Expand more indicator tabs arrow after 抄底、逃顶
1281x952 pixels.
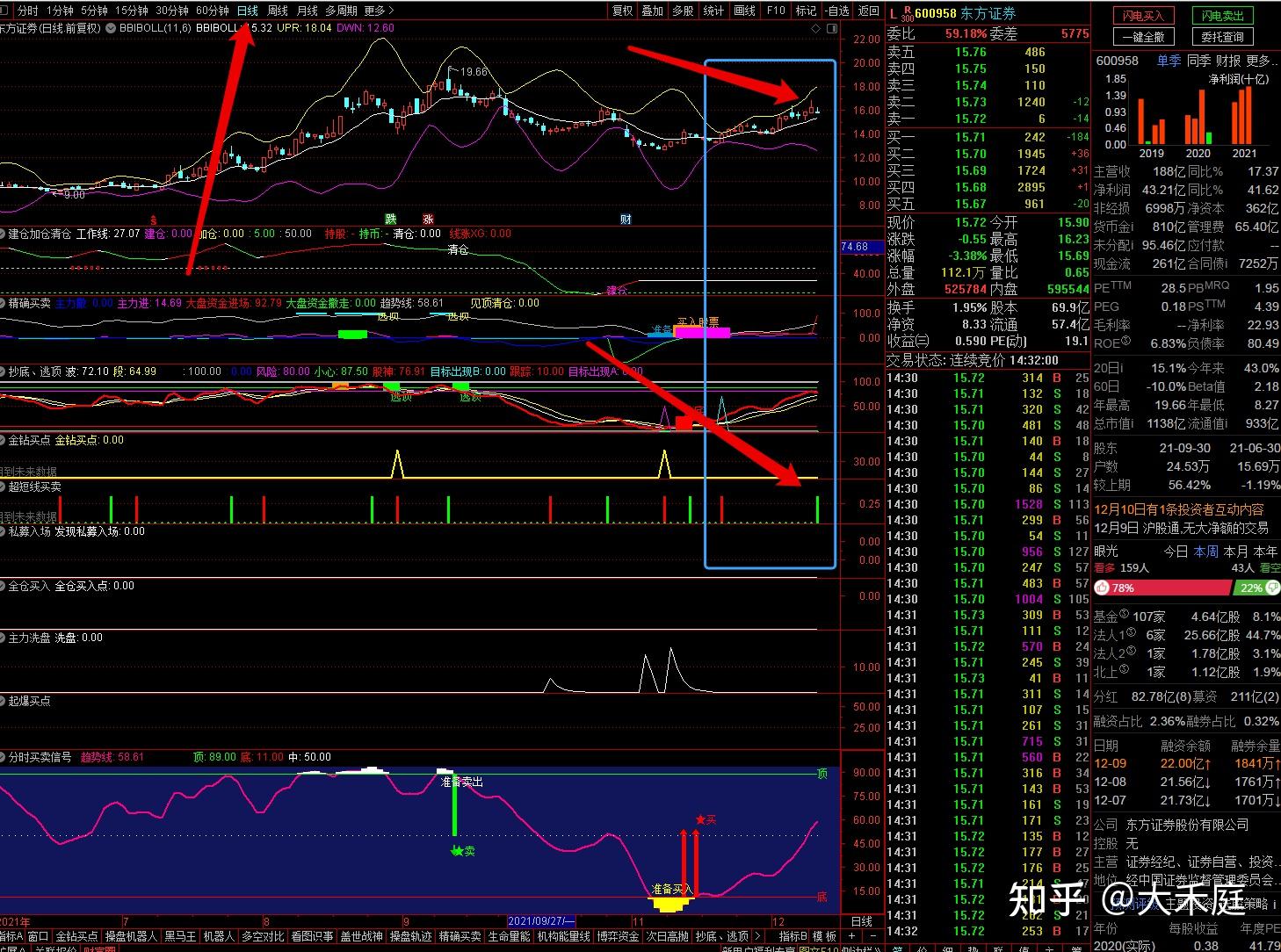(x=756, y=936)
